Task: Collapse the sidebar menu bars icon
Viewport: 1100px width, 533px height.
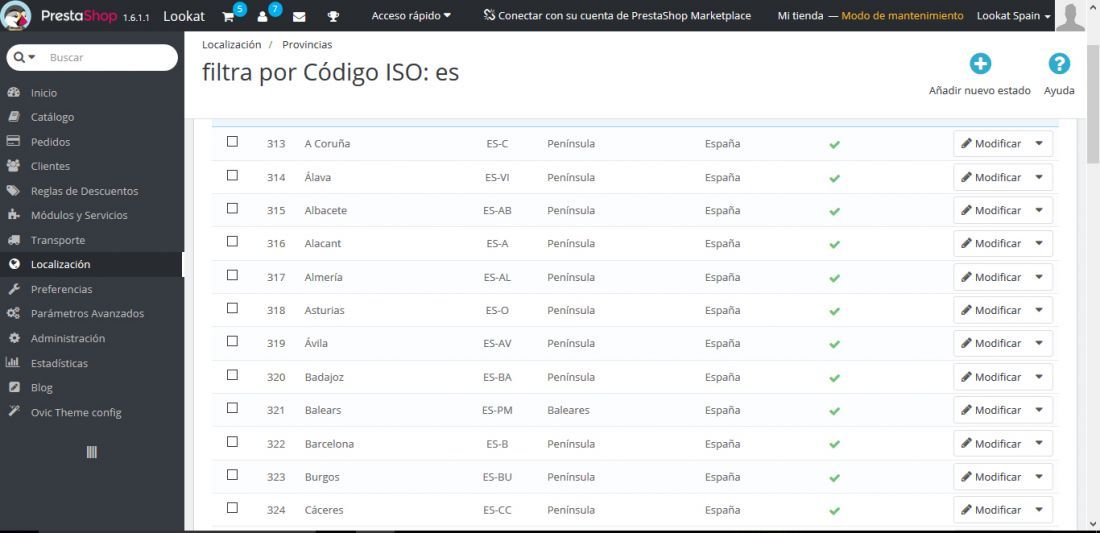Action: pos(92,452)
